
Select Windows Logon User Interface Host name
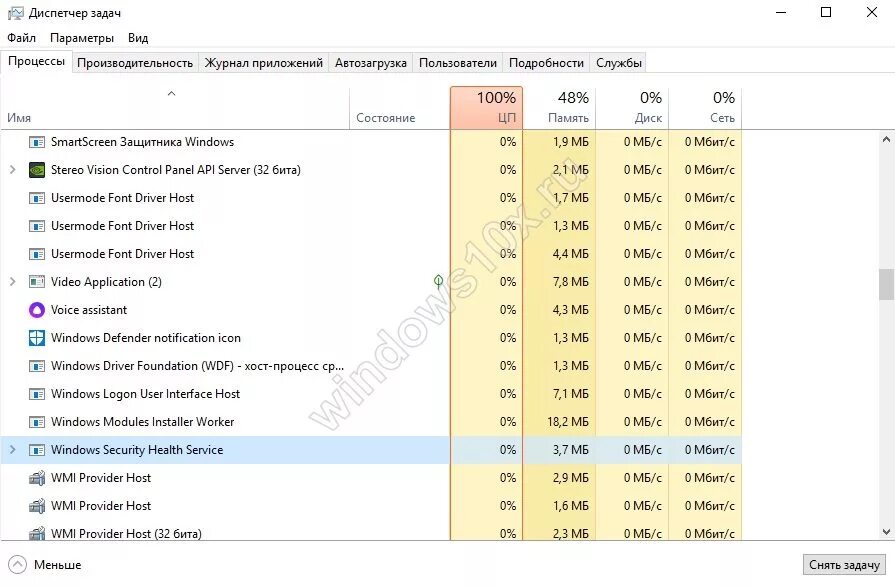(x=146, y=393)
